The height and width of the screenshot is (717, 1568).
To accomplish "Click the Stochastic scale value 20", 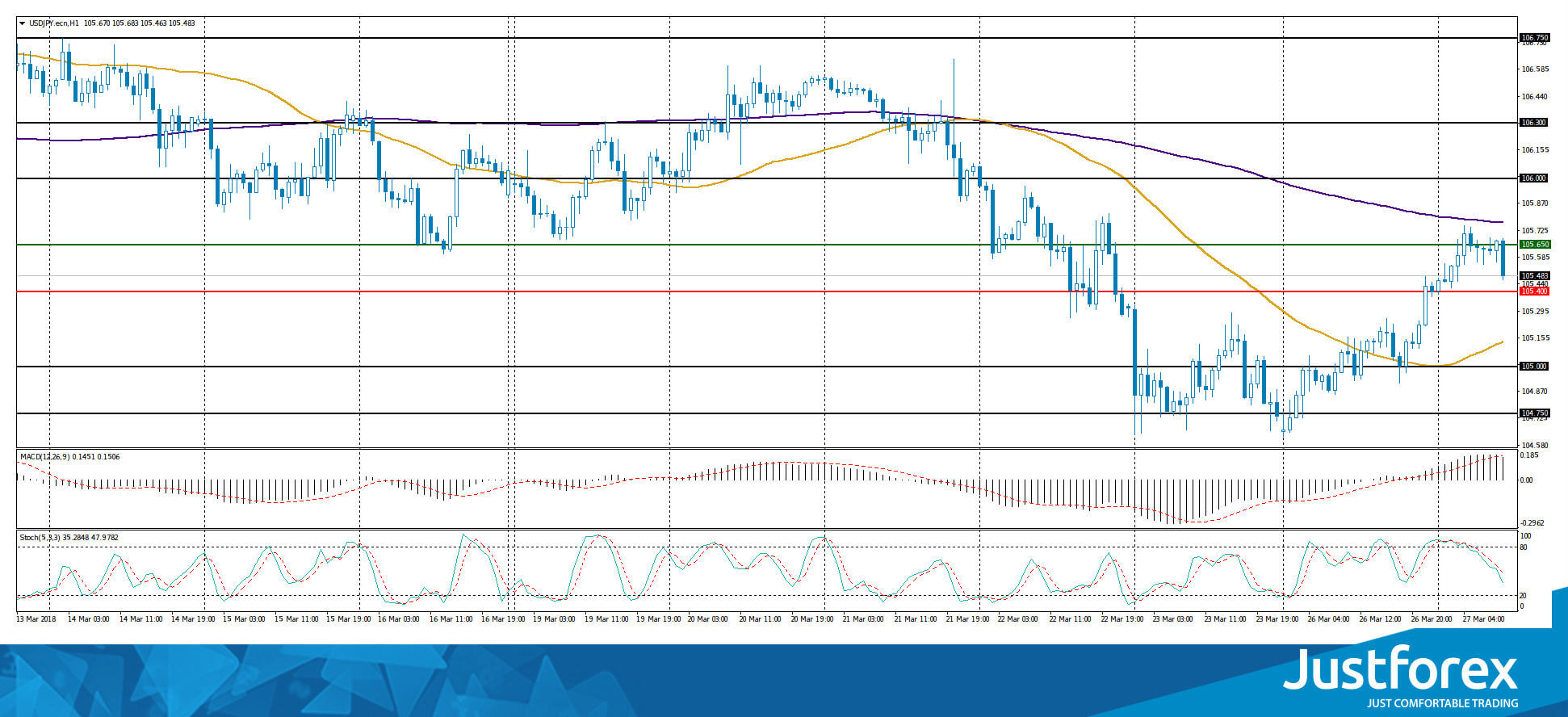I will coord(1524,596).
